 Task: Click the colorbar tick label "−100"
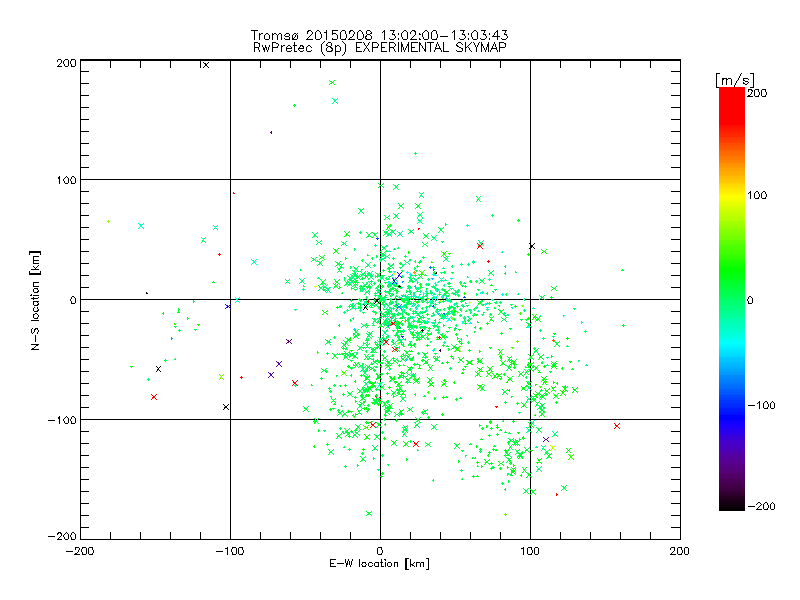pyautogui.click(x=761, y=405)
